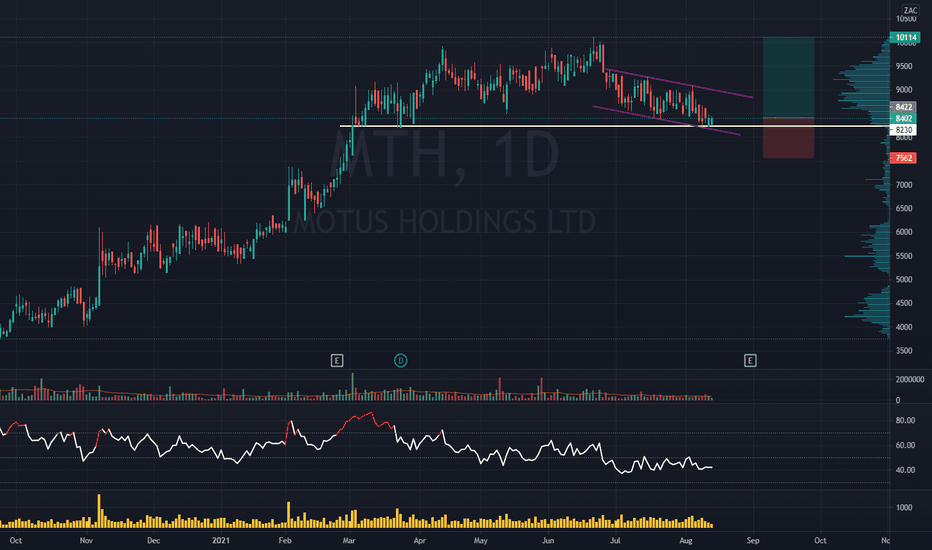932x550 pixels.
Task: Select the green 8402 last price label
Action: 903,118
